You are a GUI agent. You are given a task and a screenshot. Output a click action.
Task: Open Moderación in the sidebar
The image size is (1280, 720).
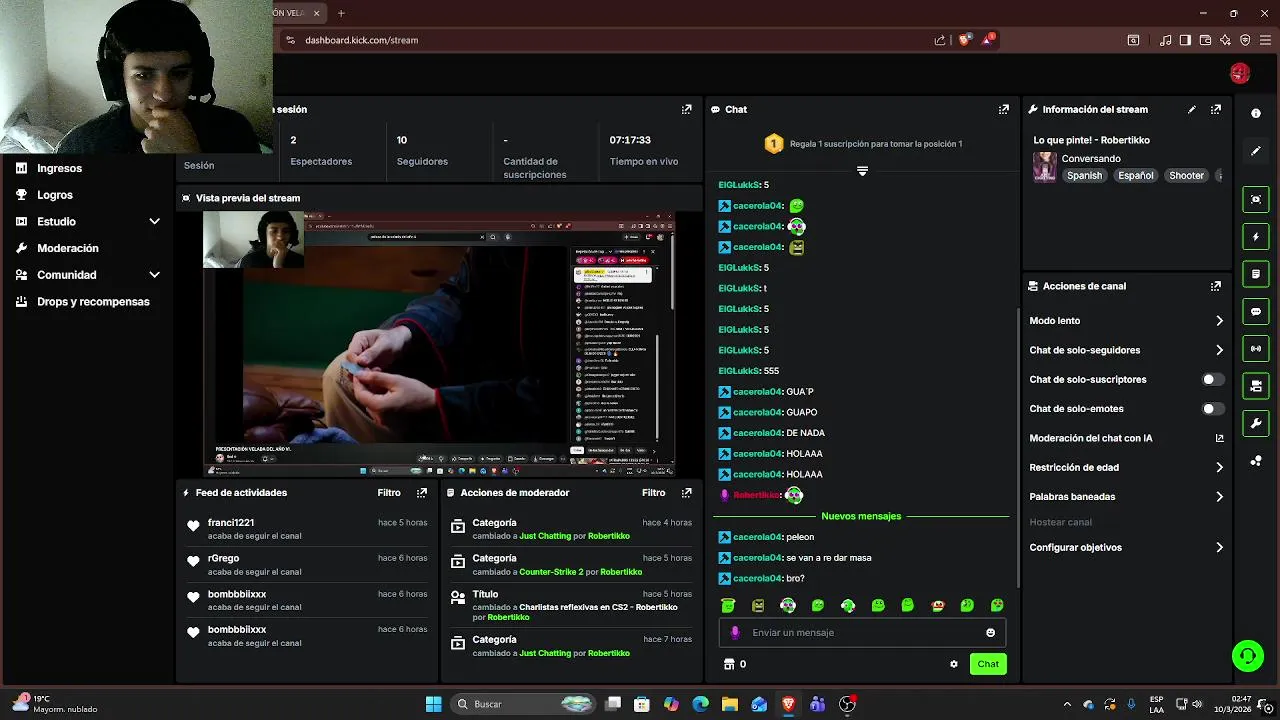68,248
